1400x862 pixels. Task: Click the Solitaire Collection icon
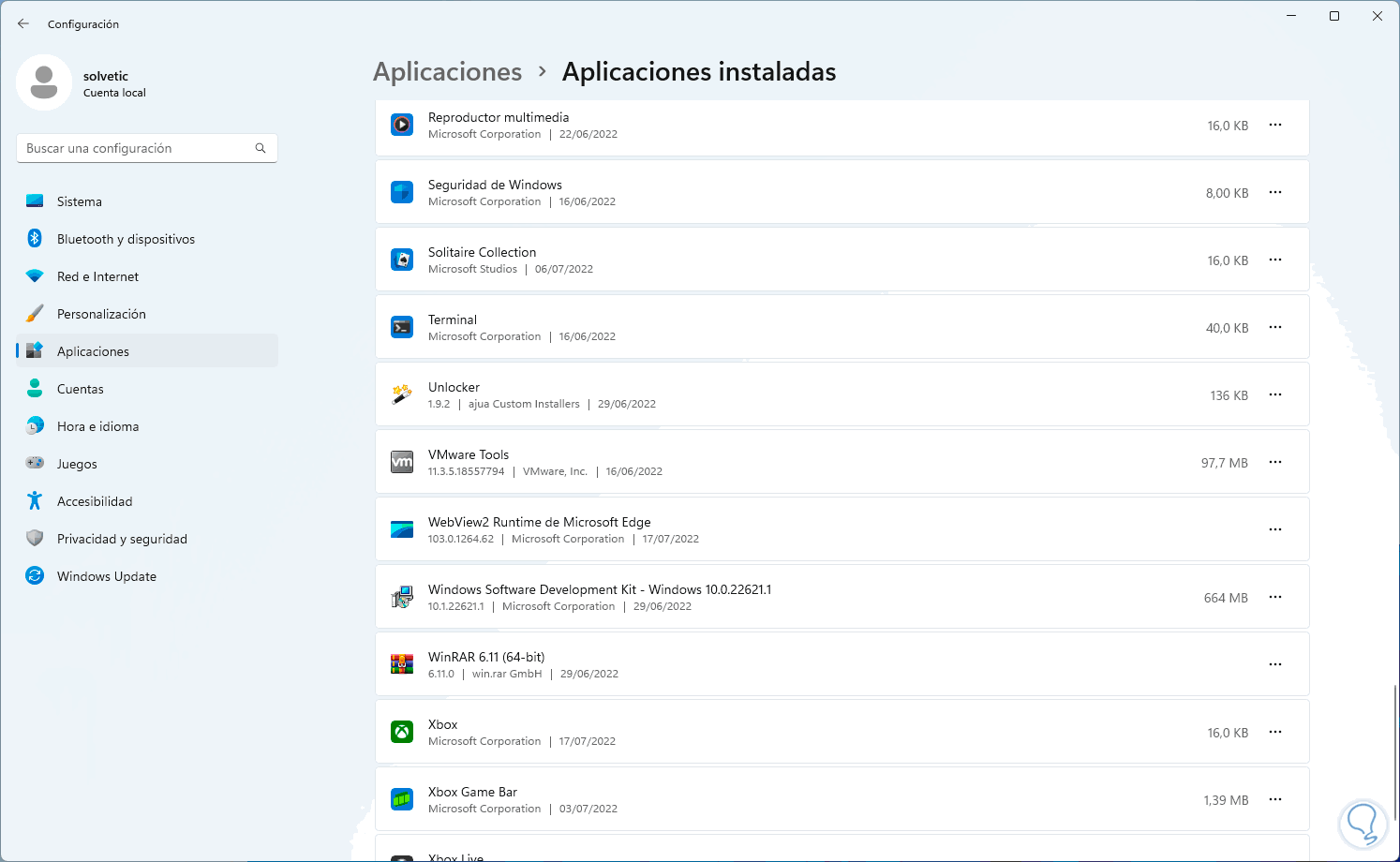[x=402, y=260]
